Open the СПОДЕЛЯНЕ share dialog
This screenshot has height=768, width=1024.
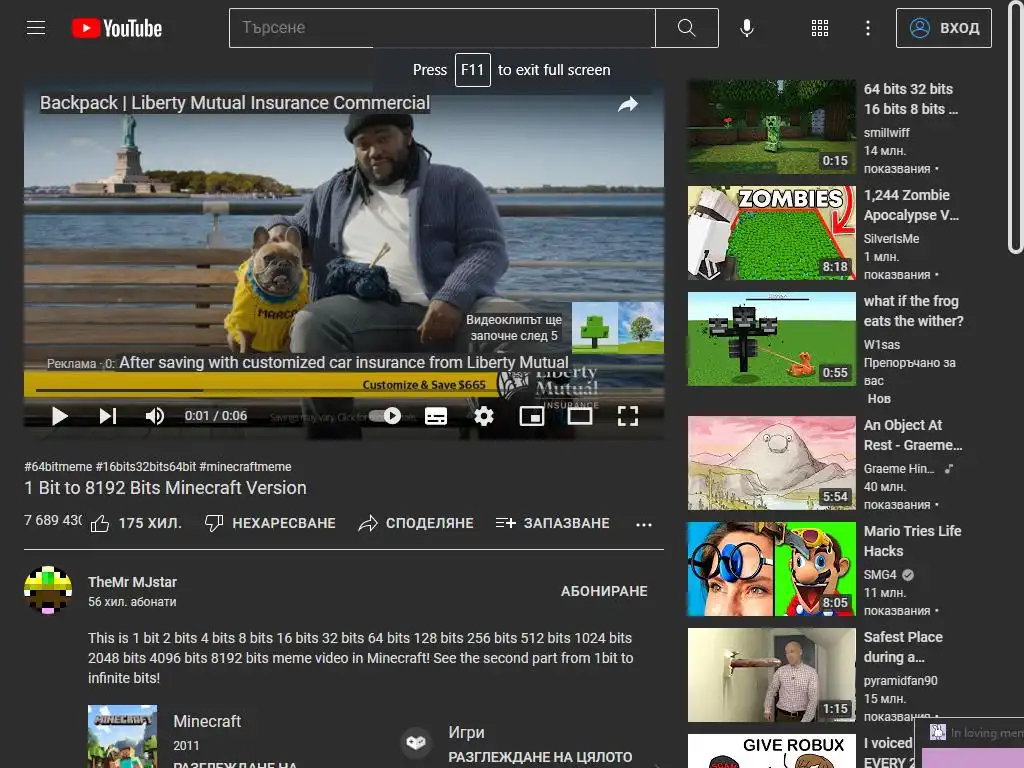(416, 523)
